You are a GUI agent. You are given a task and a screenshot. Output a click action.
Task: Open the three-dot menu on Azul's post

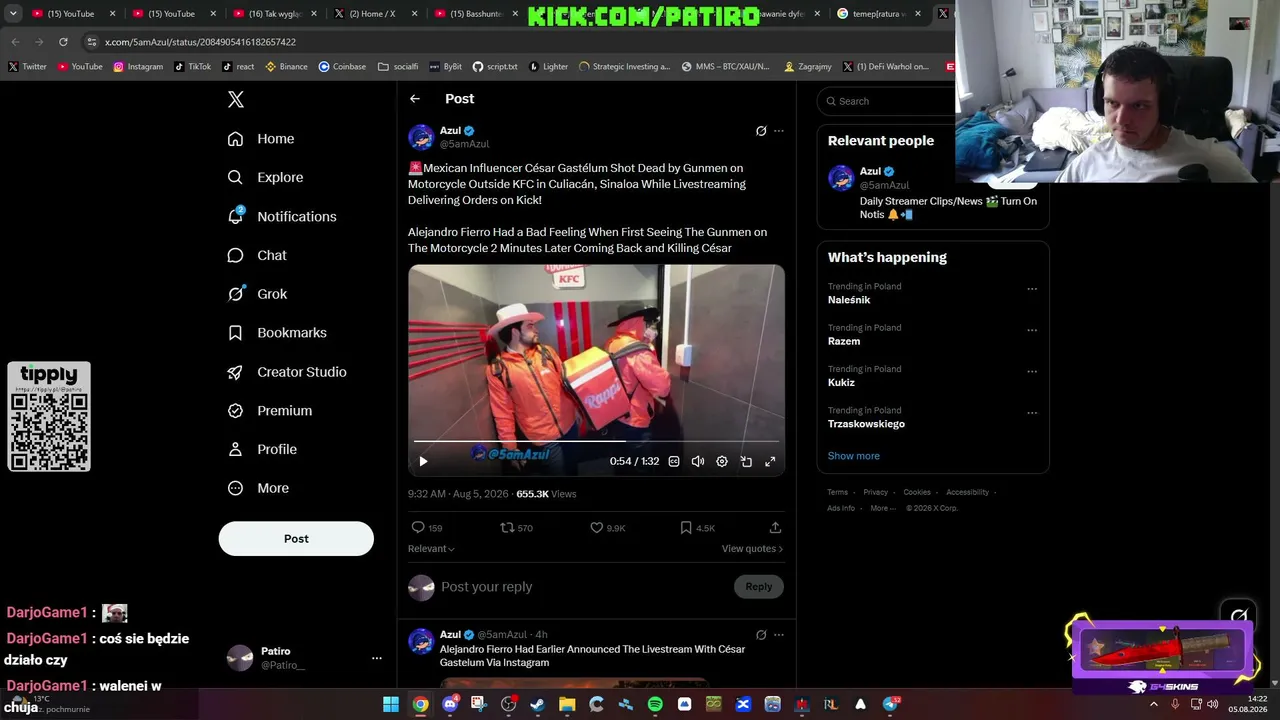point(779,131)
